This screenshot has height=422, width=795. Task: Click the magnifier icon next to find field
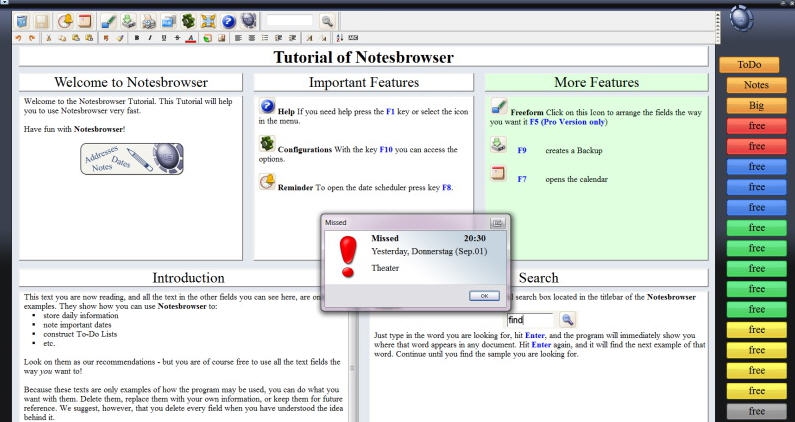tap(567, 320)
